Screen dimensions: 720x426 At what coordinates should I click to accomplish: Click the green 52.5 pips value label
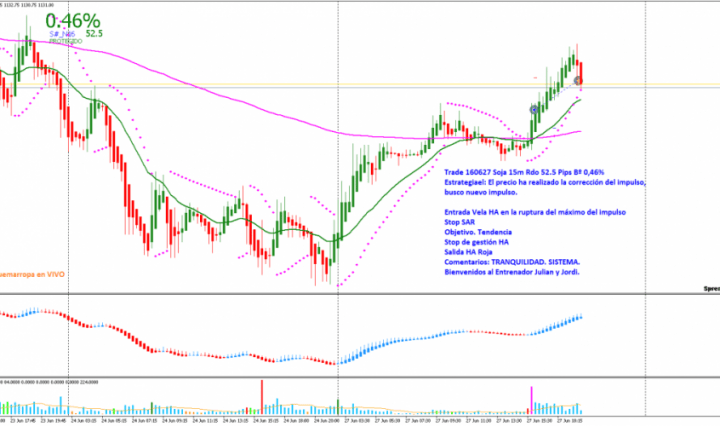pyautogui.click(x=94, y=33)
